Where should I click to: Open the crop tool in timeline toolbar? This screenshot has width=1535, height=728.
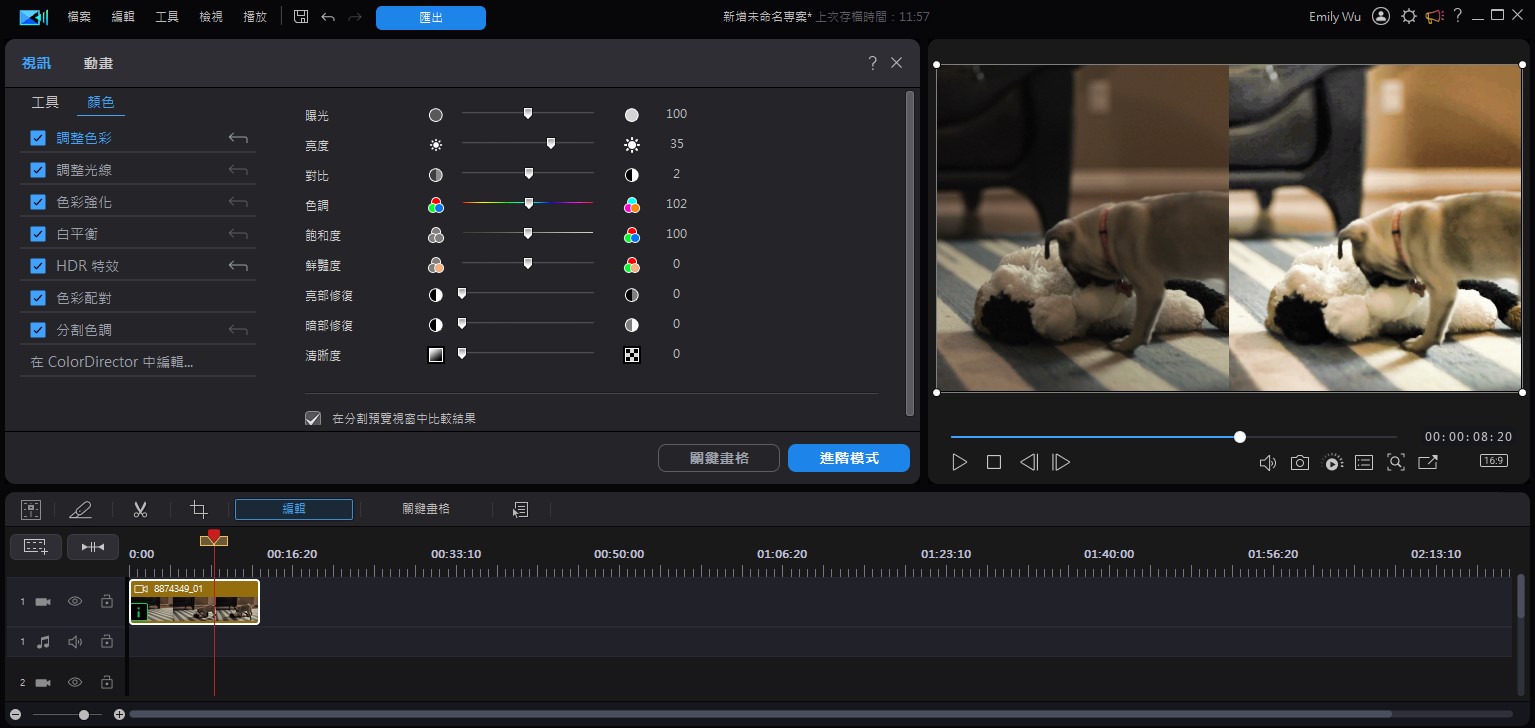click(199, 510)
